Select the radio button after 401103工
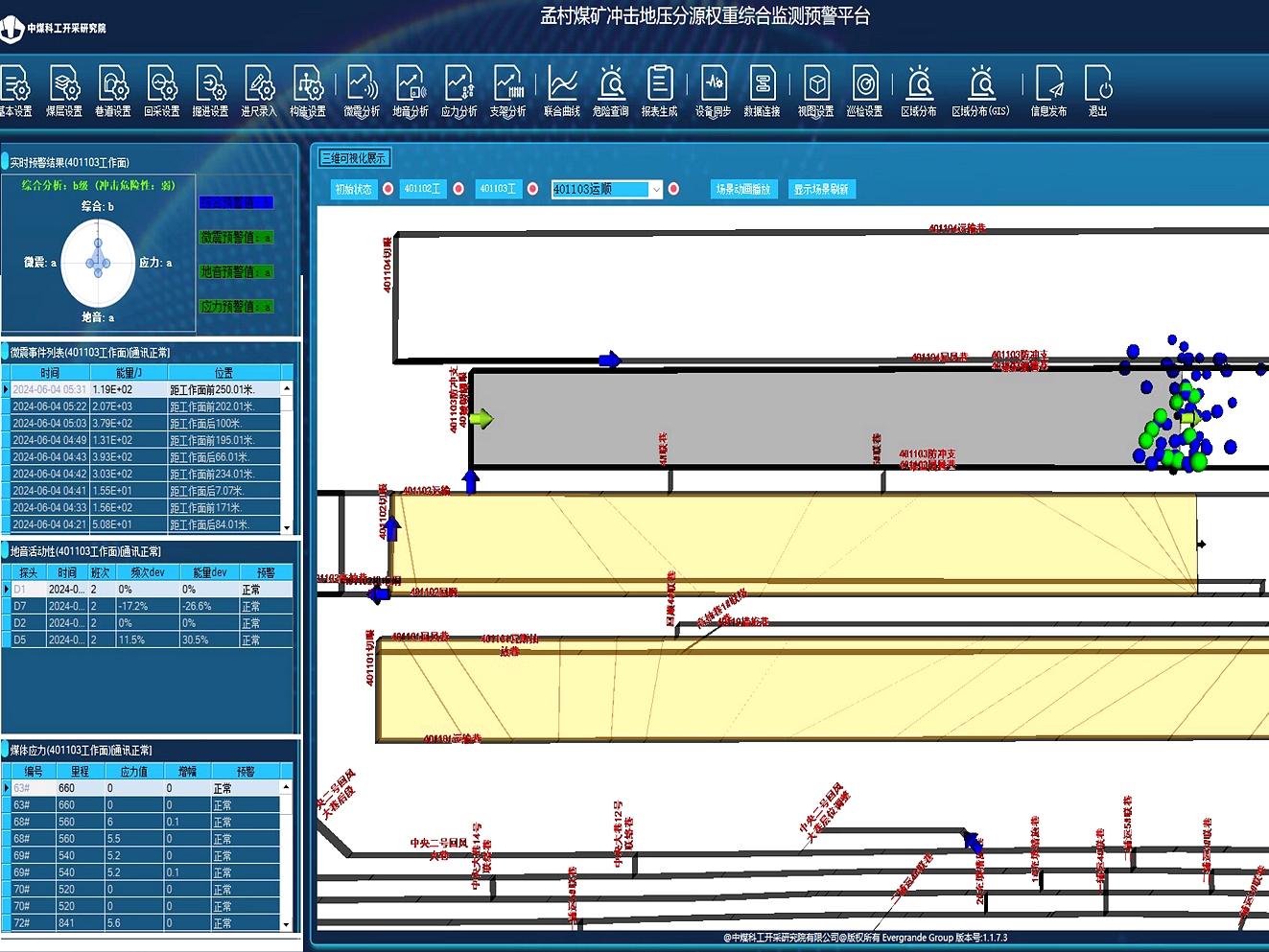 pos(532,189)
